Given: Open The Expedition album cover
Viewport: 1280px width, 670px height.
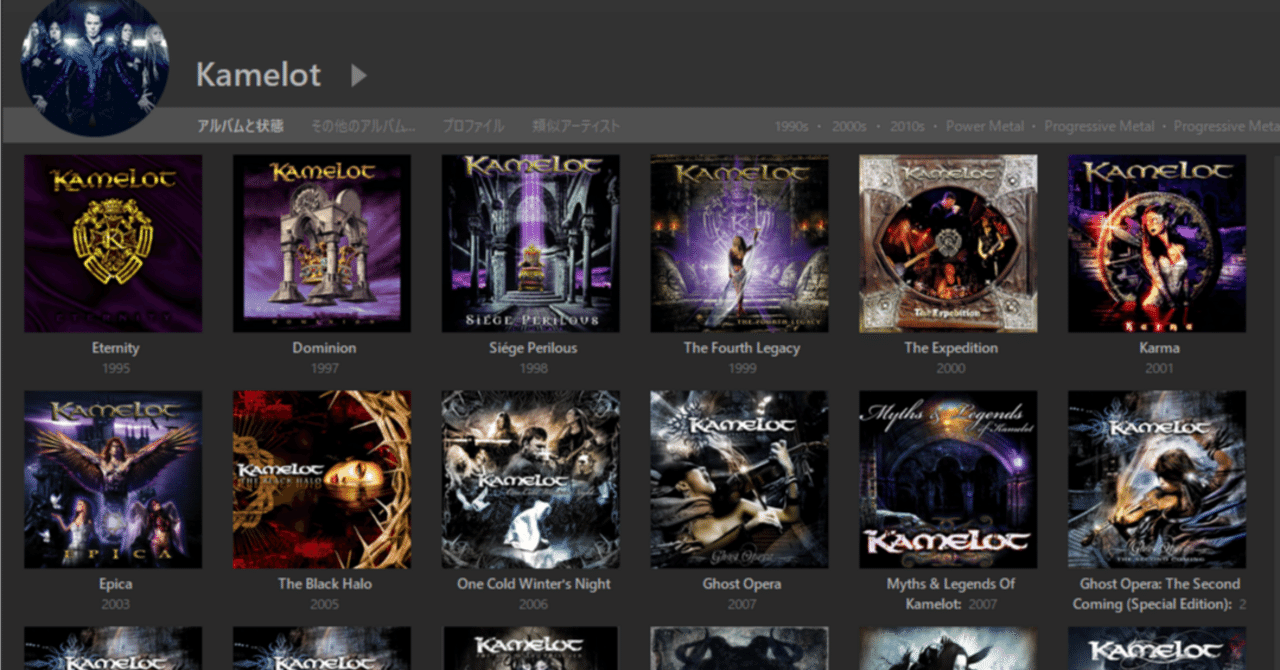Looking at the screenshot, I should [948, 243].
